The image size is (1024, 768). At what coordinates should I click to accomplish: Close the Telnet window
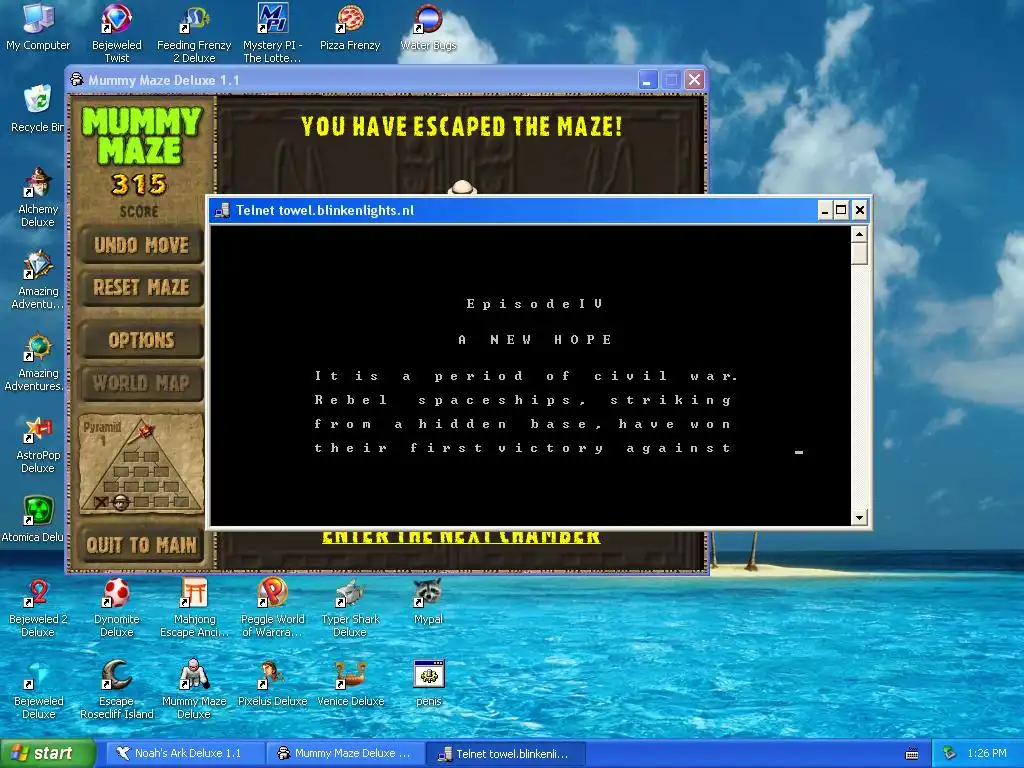click(859, 210)
